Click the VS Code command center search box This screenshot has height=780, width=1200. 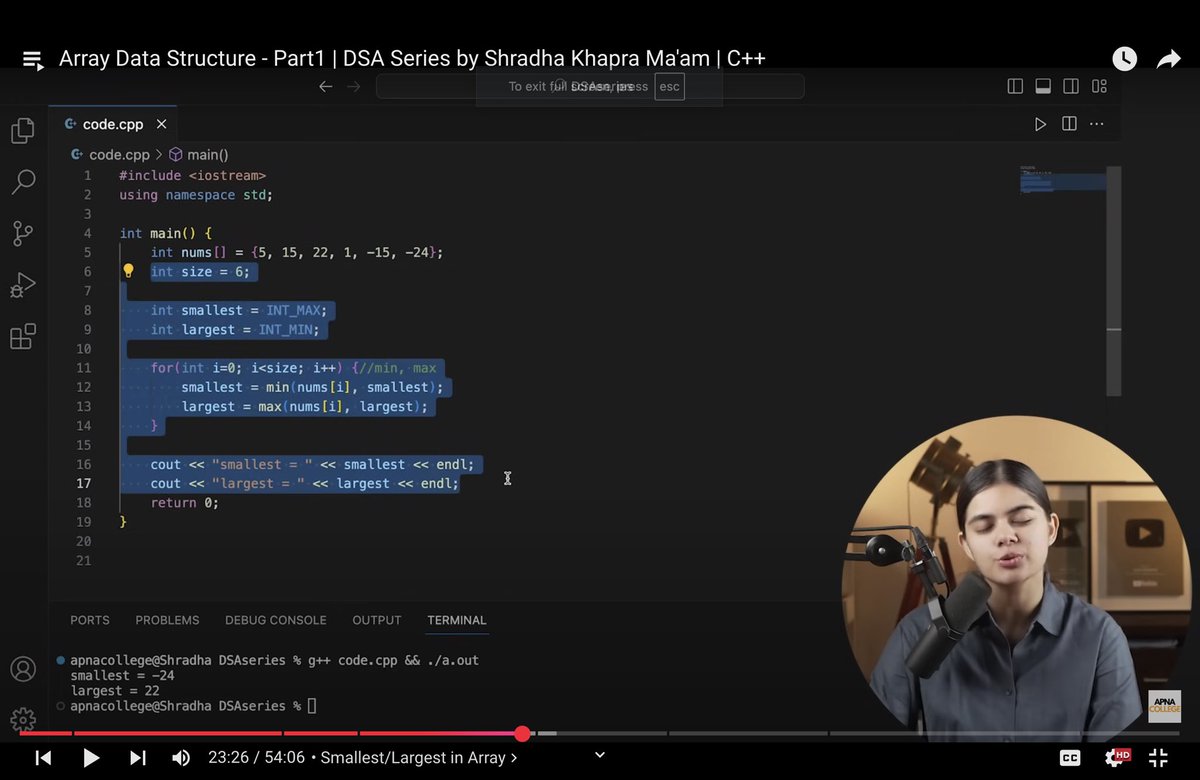[x=590, y=86]
